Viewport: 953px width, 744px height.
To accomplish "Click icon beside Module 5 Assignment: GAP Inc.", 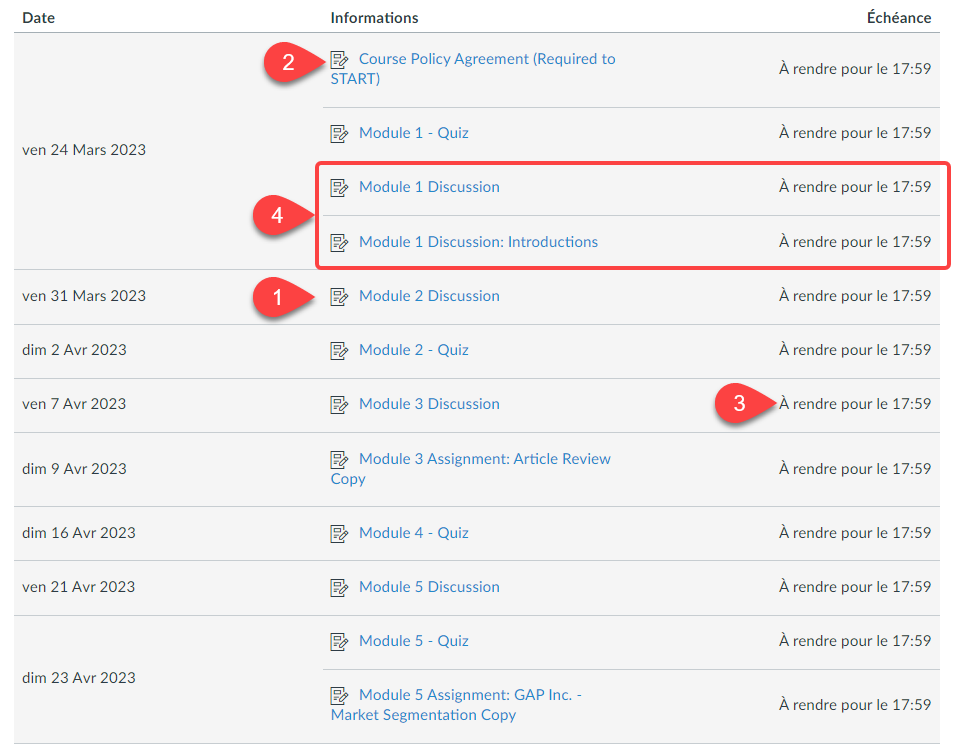I will (339, 695).
